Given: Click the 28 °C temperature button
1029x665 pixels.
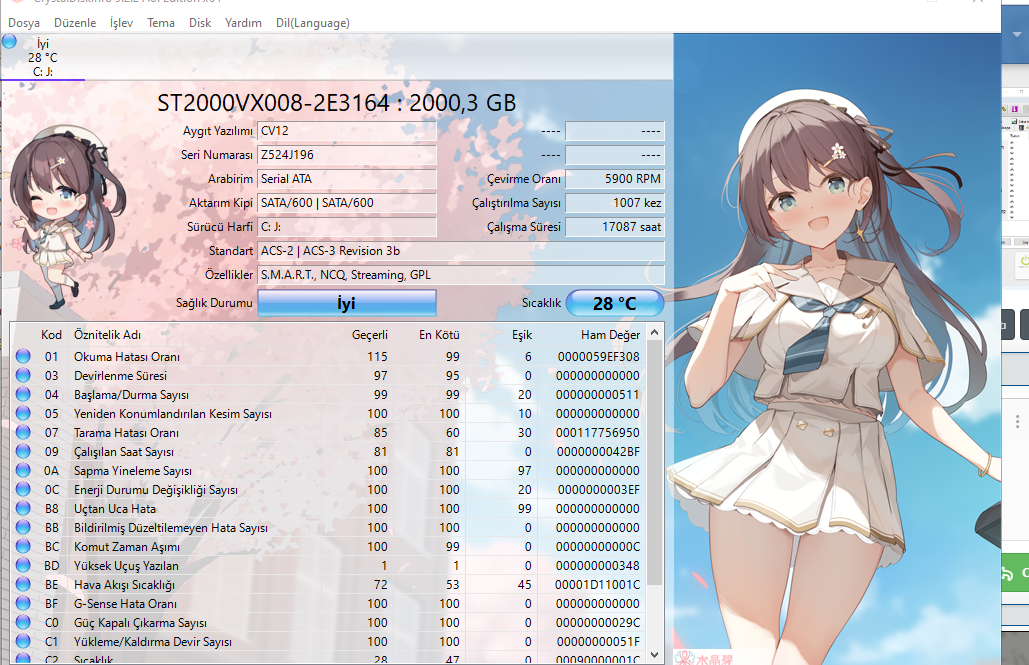Looking at the screenshot, I should [615, 303].
